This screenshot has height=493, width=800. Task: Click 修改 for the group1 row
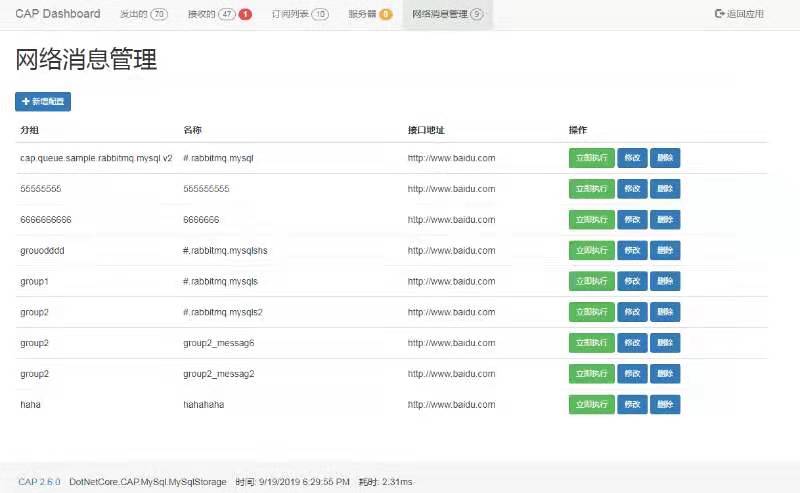point(632,281)
